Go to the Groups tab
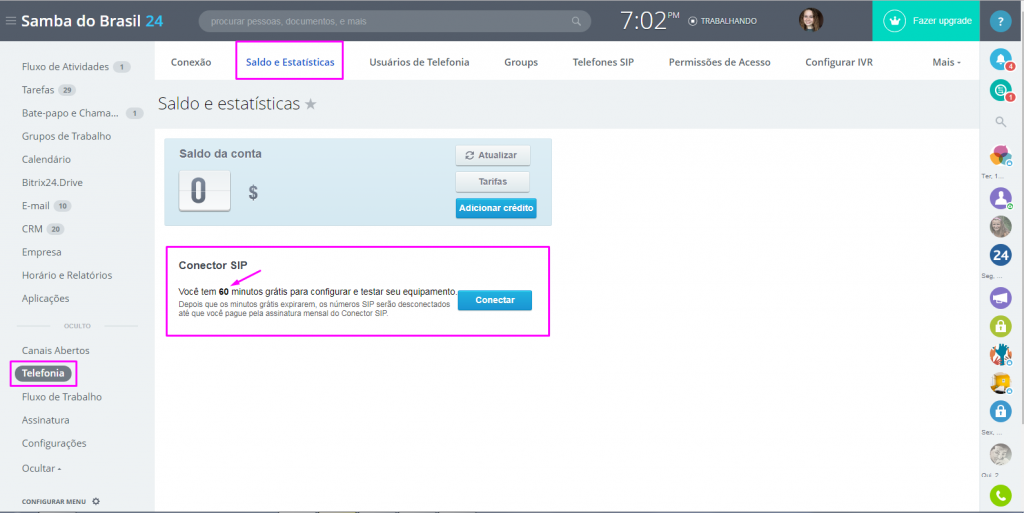This screenshot has width=1024, height=513. (520, 62)
